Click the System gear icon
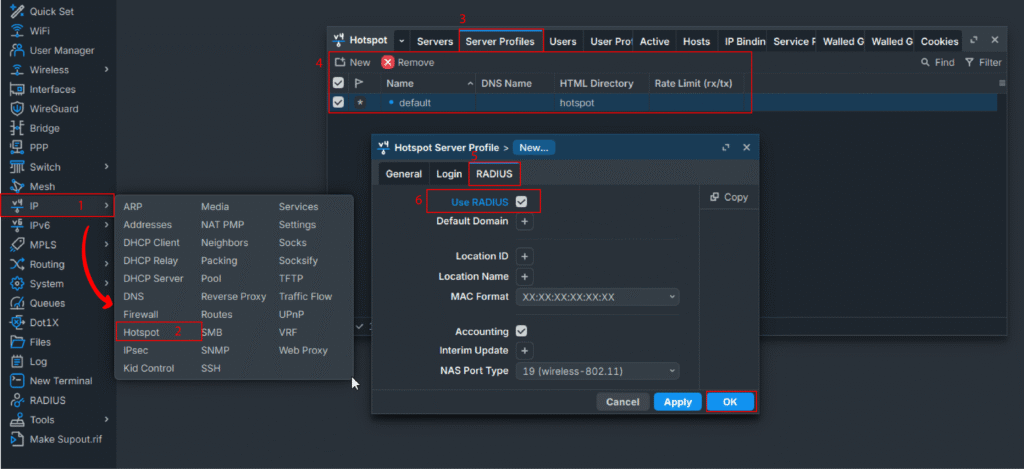 pyautogui.click(x=18, y=283)
